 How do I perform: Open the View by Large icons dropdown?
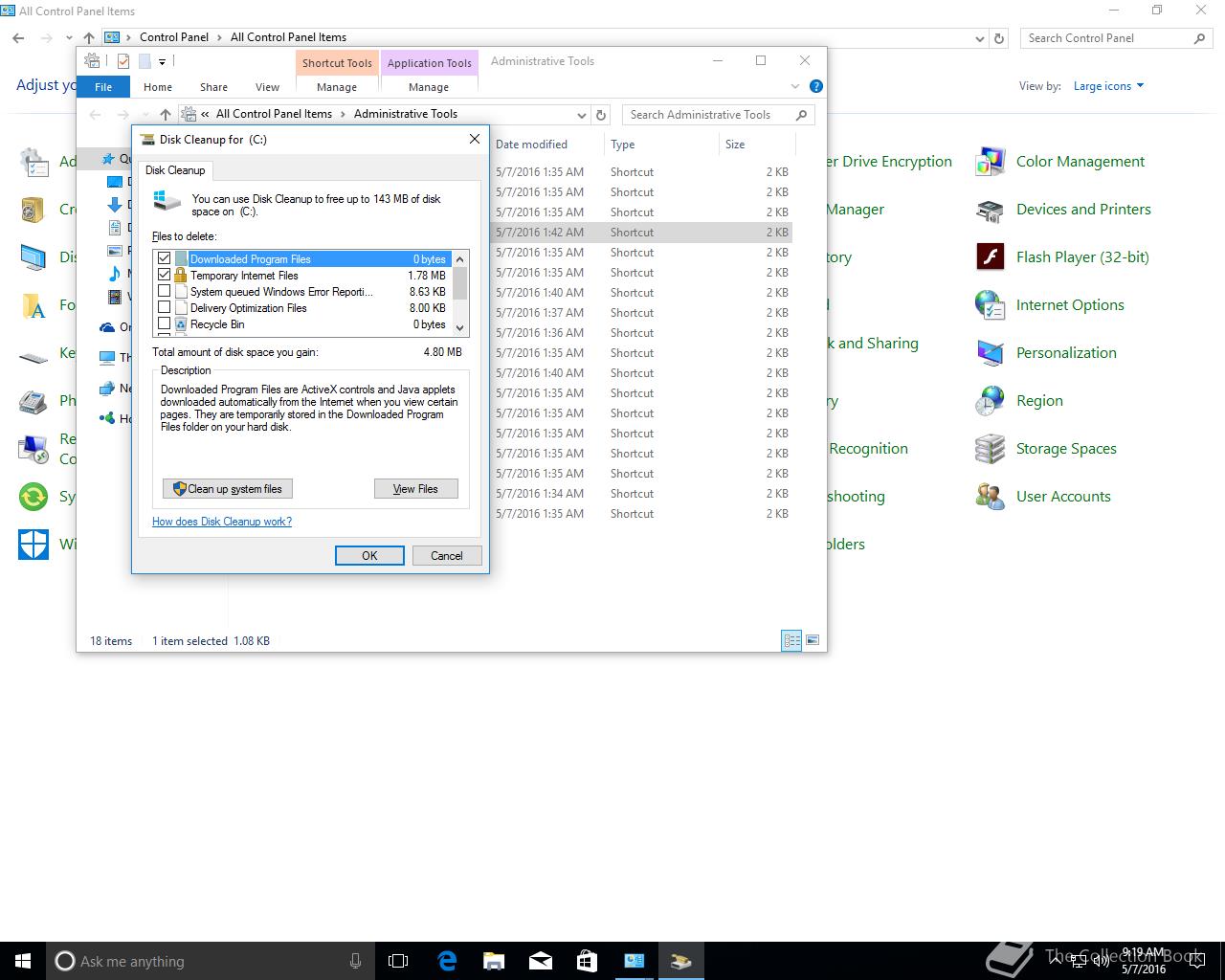[x=1108, y=86]
